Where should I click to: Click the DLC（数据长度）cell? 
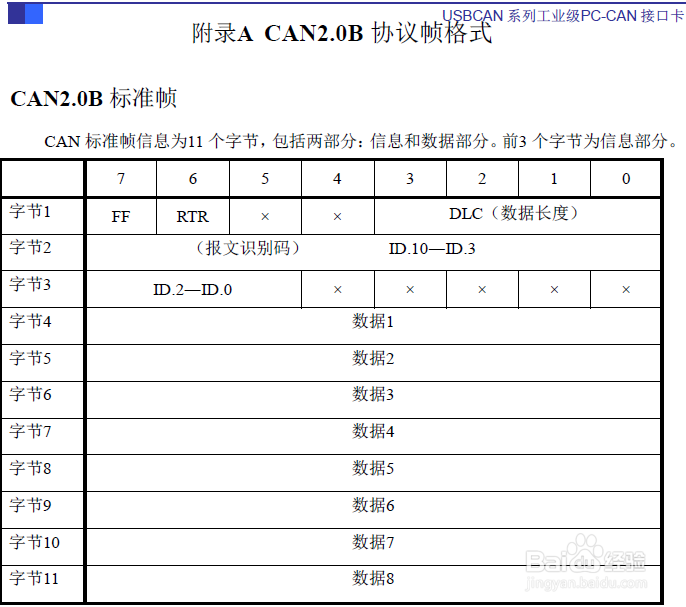pos(517,216)
